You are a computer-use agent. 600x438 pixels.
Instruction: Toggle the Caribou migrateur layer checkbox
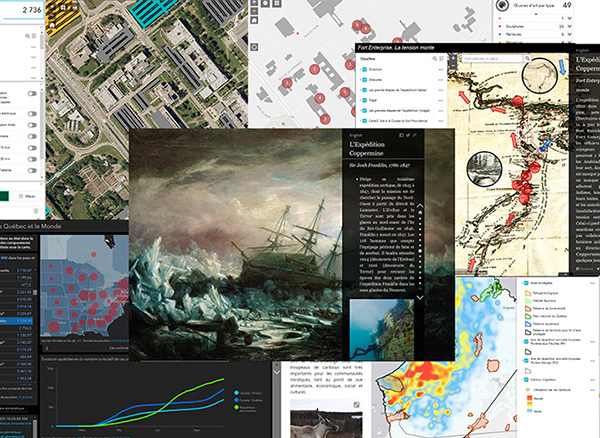tap(526, 380)
